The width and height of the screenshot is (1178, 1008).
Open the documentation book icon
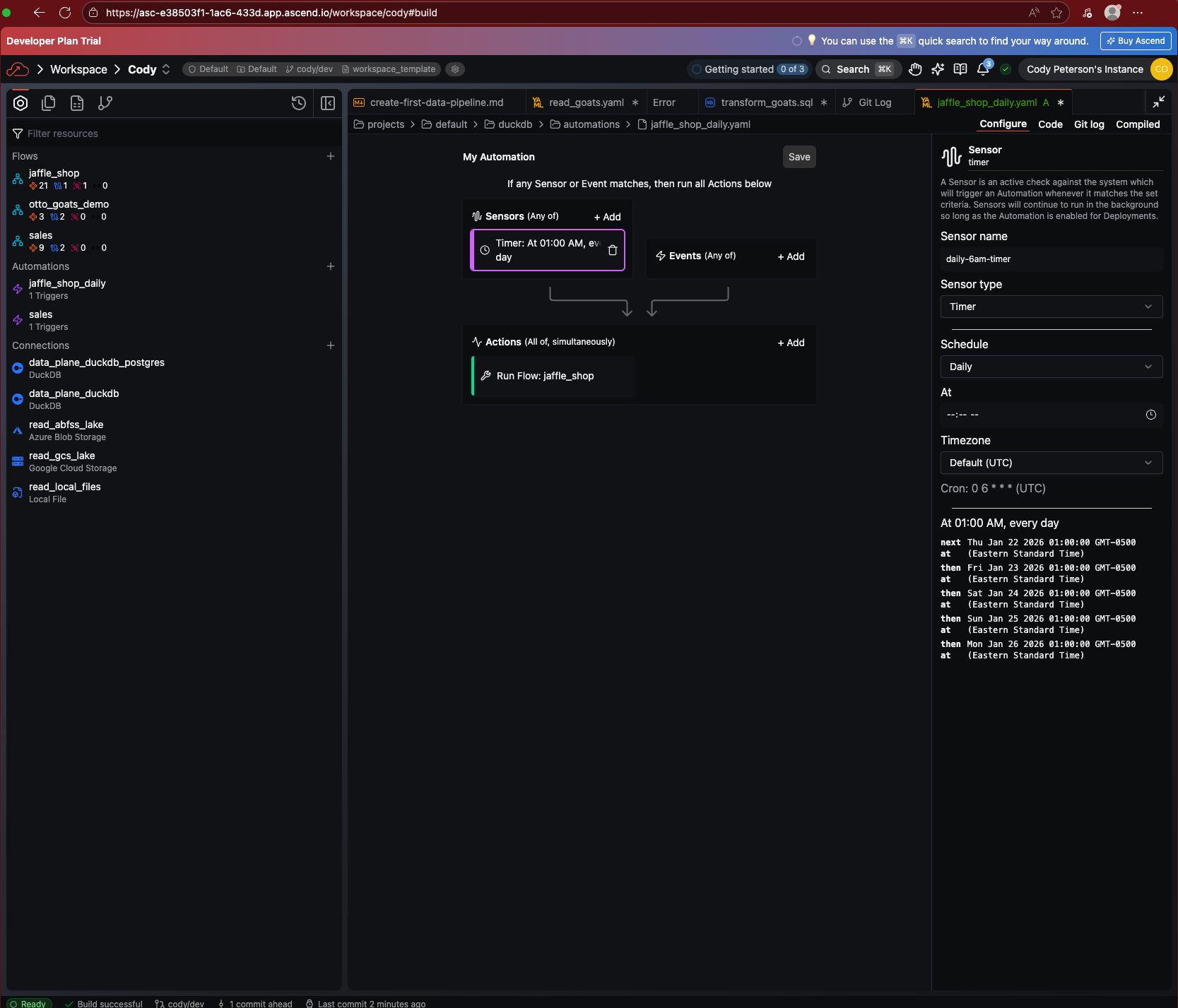click(960, 69)
